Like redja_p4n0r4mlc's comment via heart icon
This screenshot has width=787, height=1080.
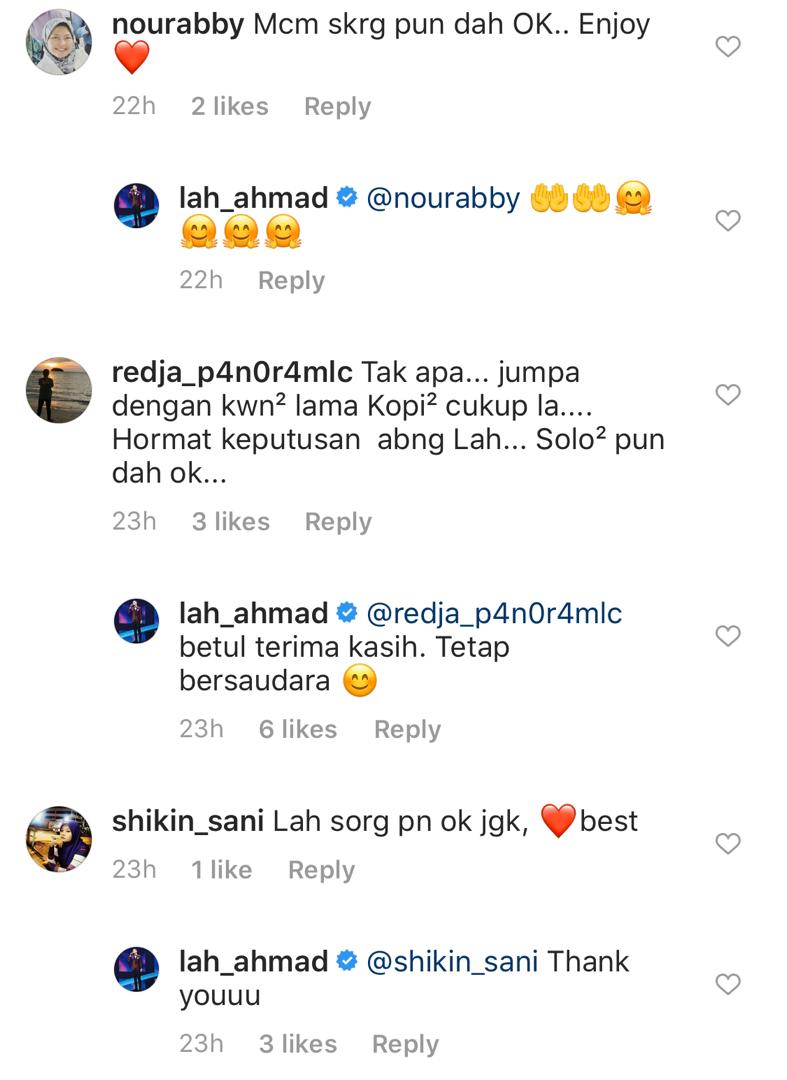(x=728, y=395)
